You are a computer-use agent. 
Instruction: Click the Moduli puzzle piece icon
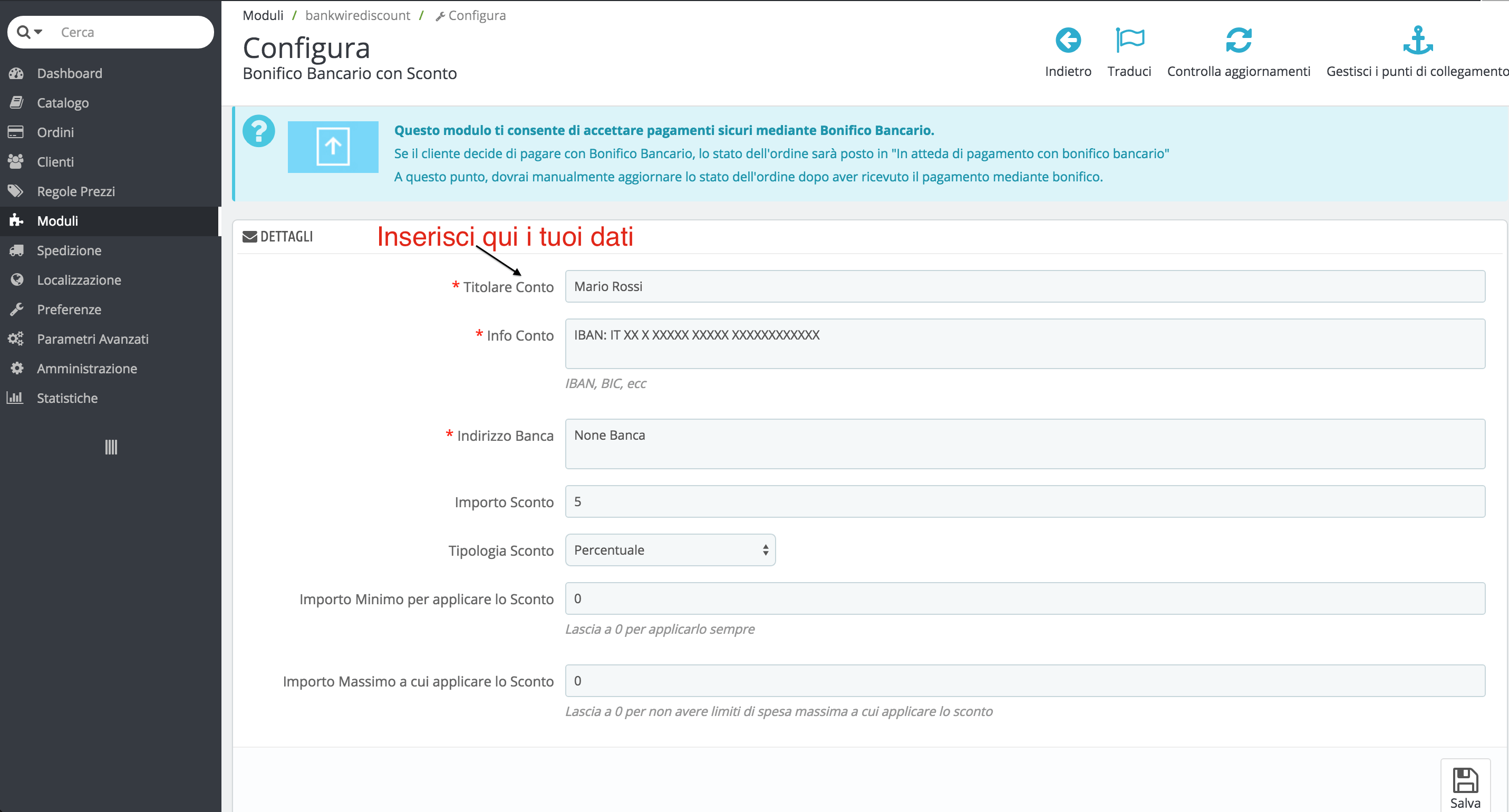[x=16, y=220]
